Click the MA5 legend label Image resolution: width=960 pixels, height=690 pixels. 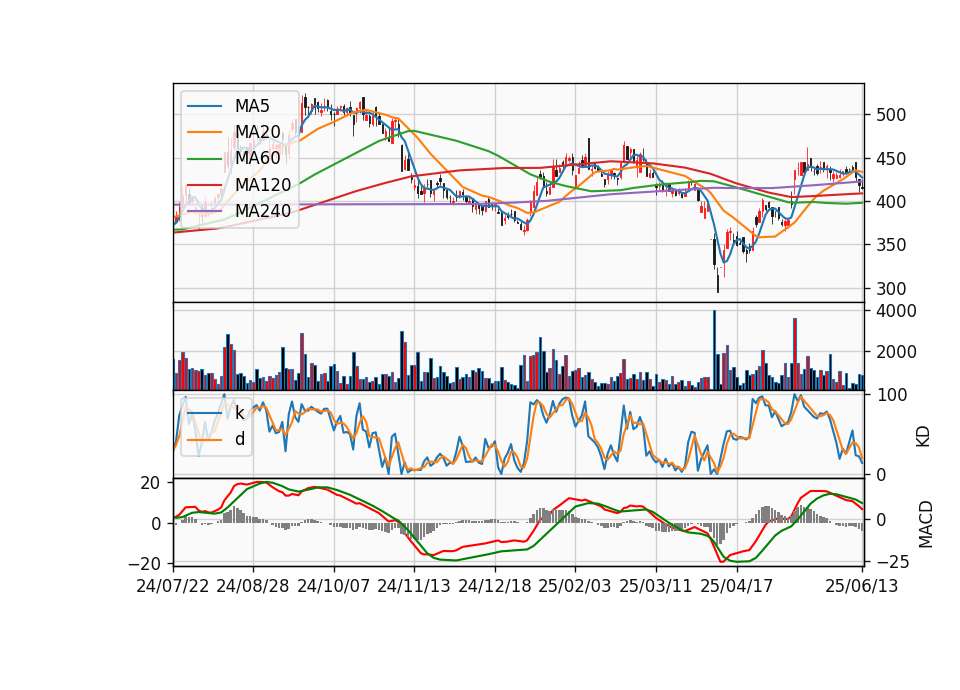point(252,106)
